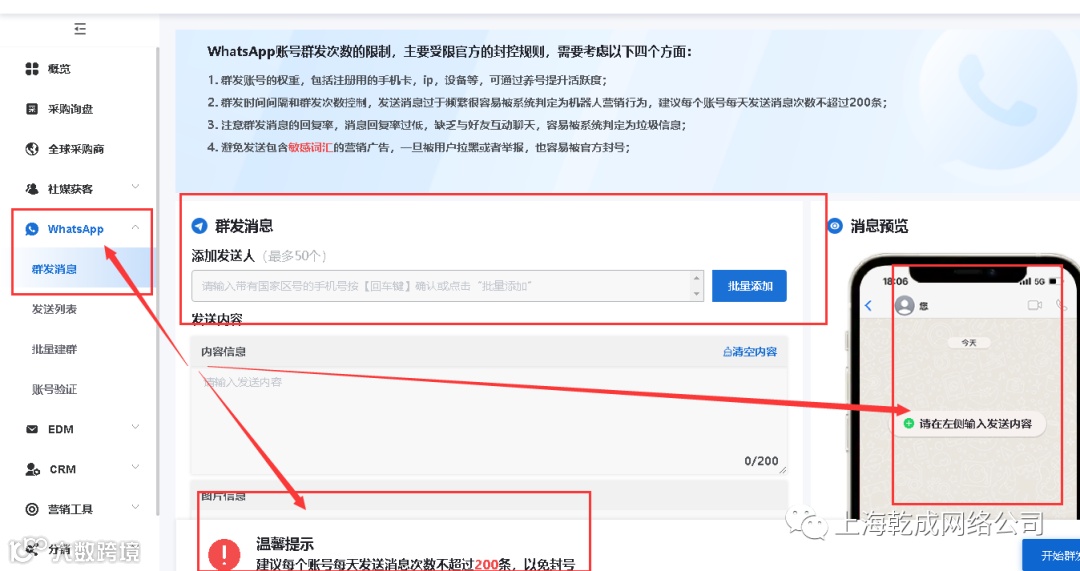Viewport: 1080px width, 571px height.
Task: Click the 内容信息 section header
Action: tap(488, 351)
